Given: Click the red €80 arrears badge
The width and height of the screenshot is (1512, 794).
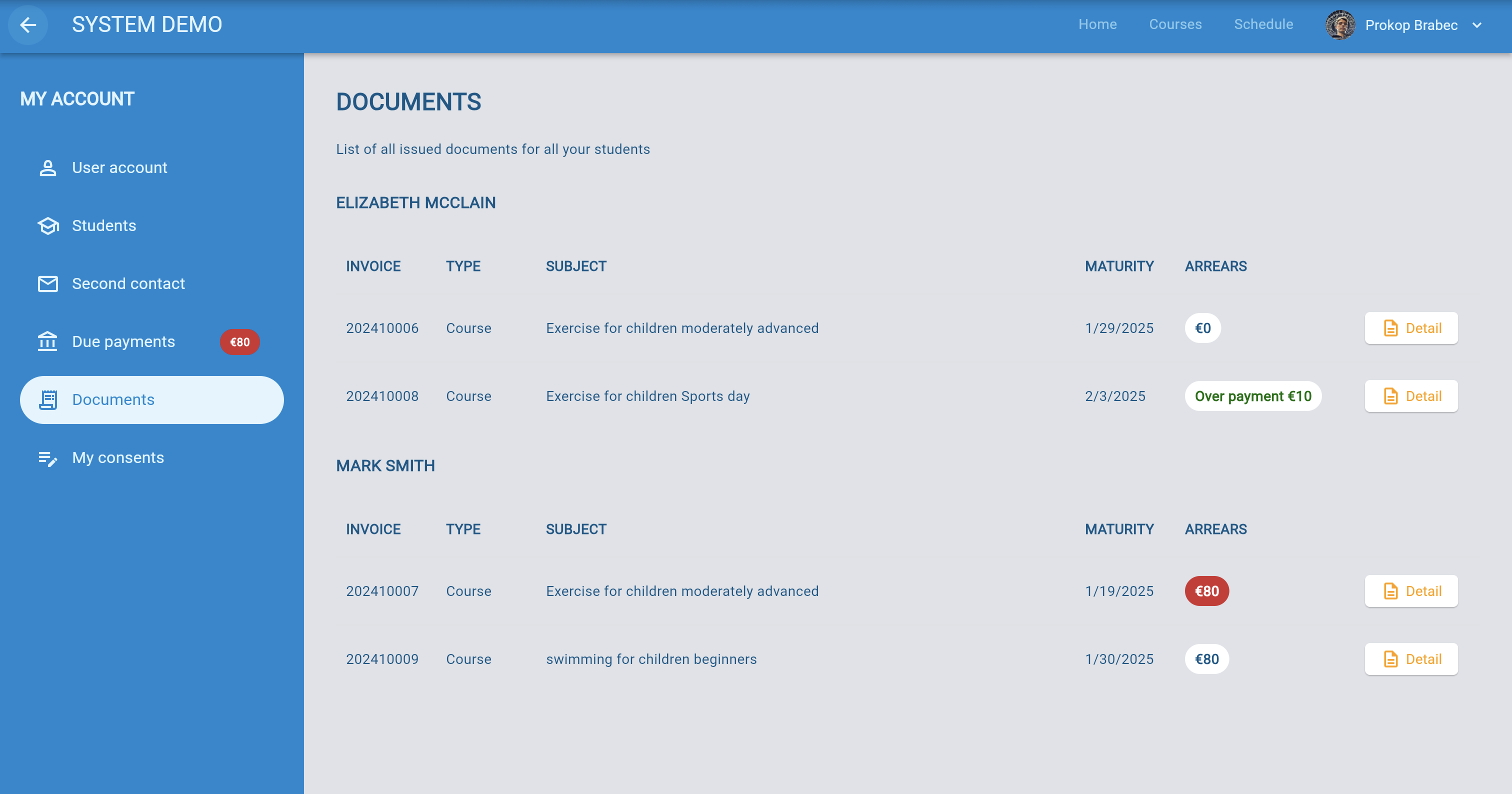Looking at the screenshot, I should [1207, 591].
